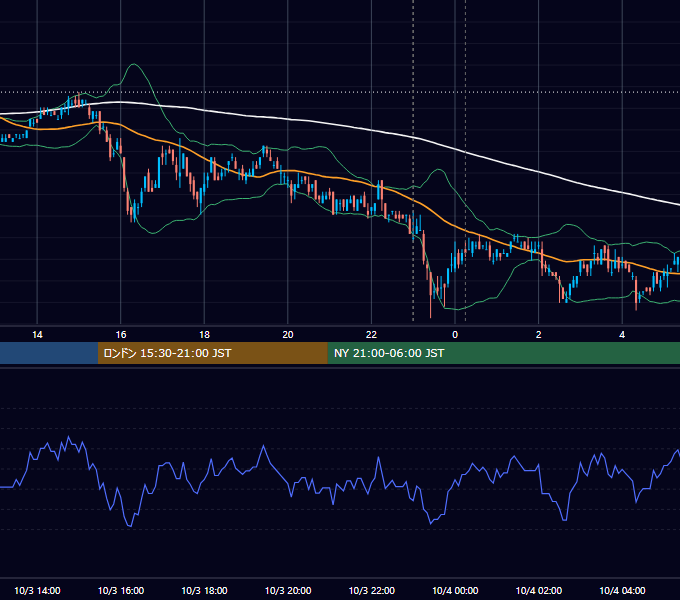680x600 pixels.
Task: Click the London session bar 15:30-21:00 JST
Action: coord(212,353)
